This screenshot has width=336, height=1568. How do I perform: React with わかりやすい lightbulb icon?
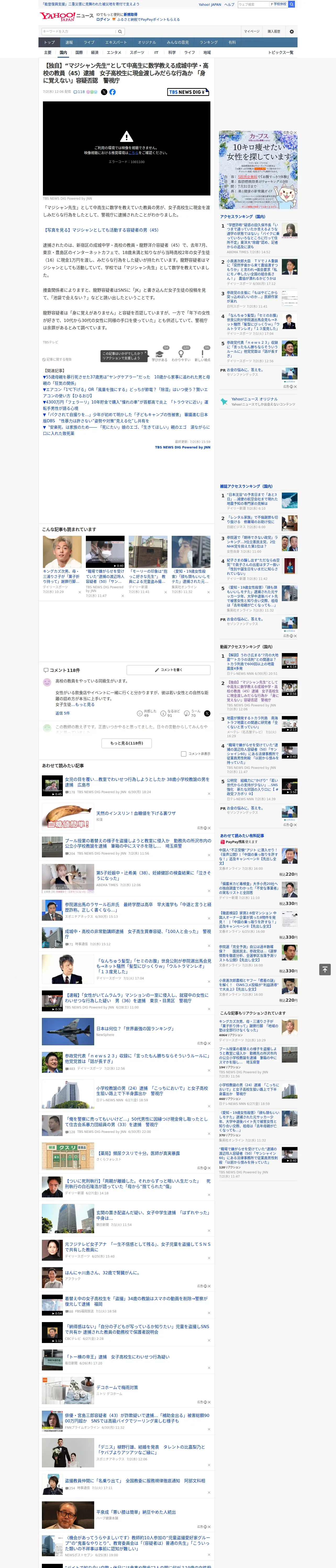click(181, 354)
